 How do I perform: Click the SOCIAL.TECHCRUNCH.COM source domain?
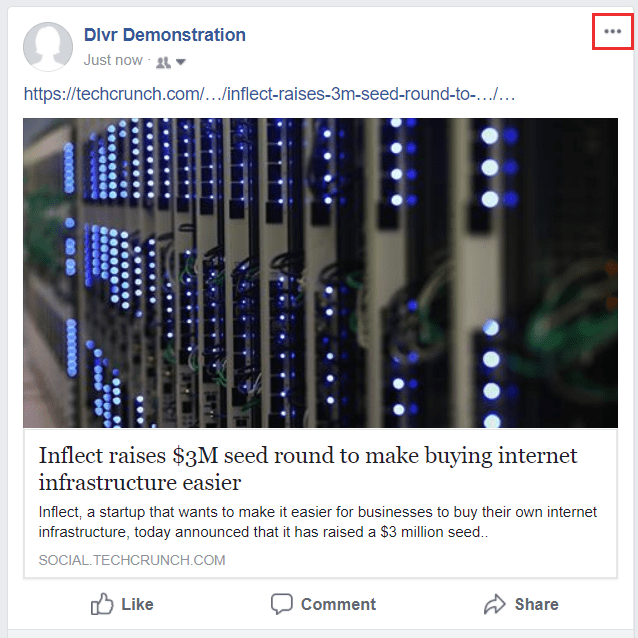coord(132,560)
